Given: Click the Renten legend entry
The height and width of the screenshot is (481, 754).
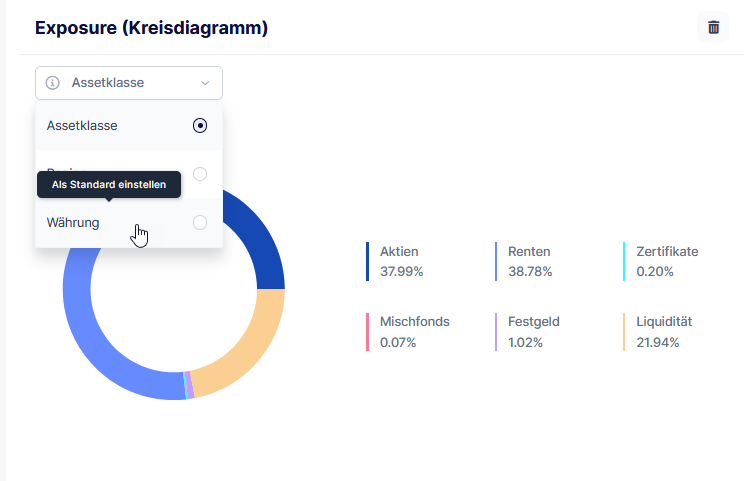Looking at the screenshot, I should tap(529, 261).
